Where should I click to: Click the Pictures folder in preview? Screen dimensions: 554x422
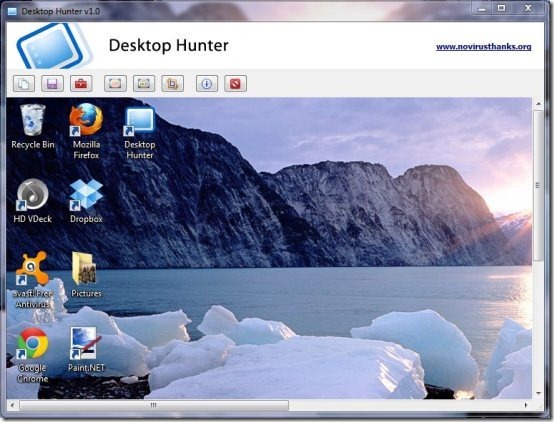pyautogui.click(x=86, y=275)
